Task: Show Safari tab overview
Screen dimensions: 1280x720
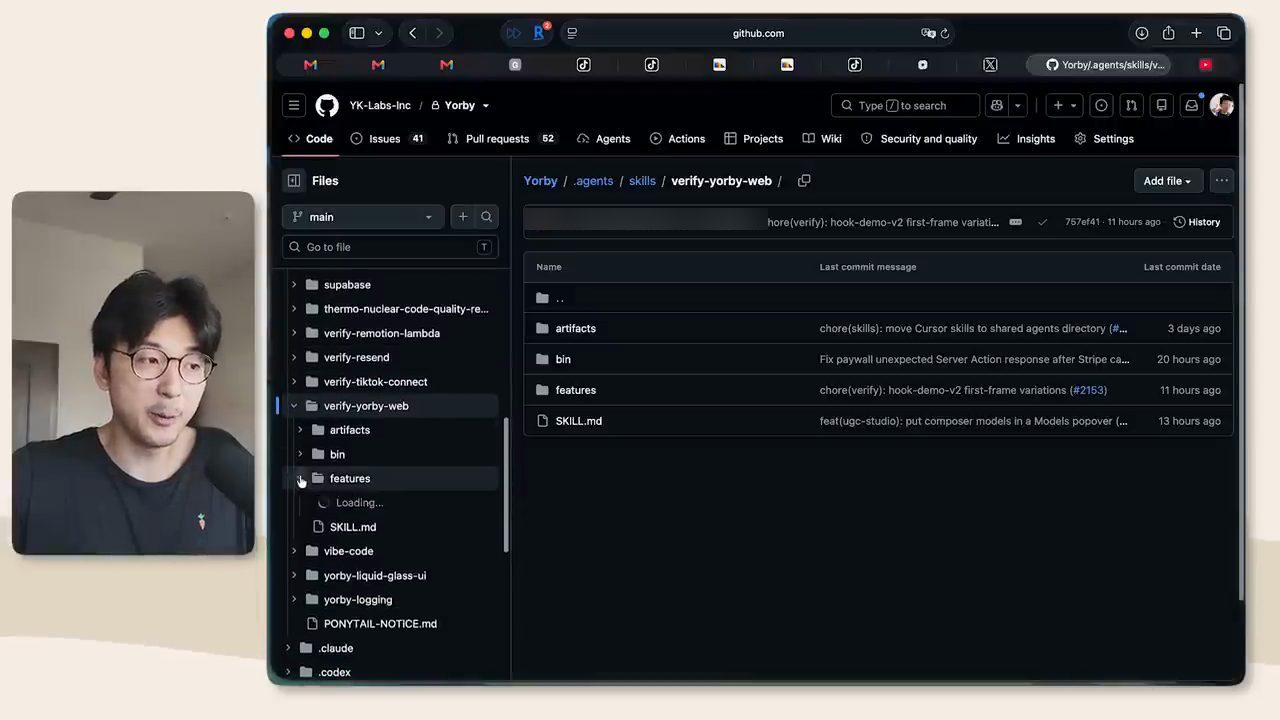Action: click(1223, 33)
